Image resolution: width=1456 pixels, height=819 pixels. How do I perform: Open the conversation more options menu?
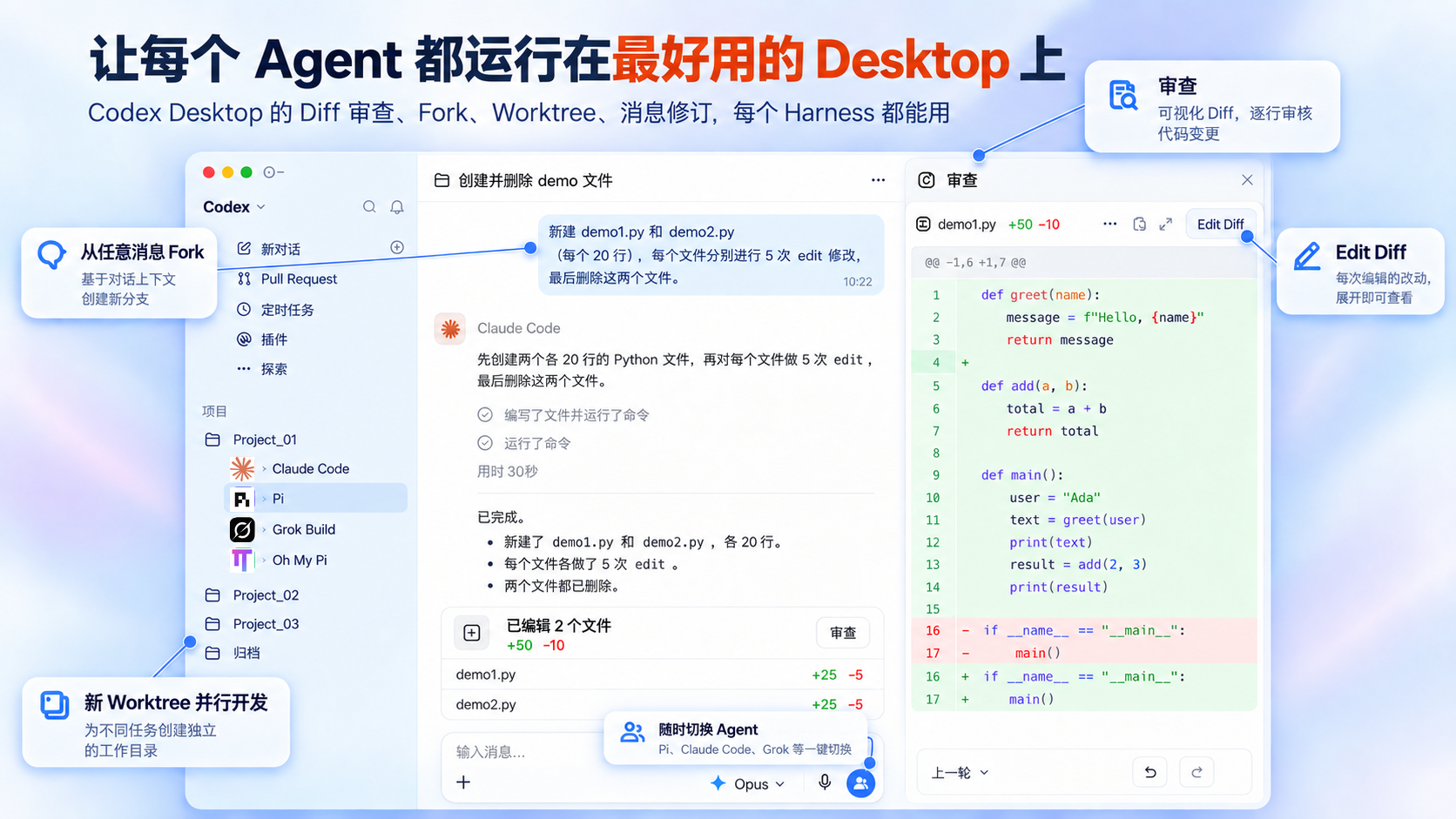878,180
